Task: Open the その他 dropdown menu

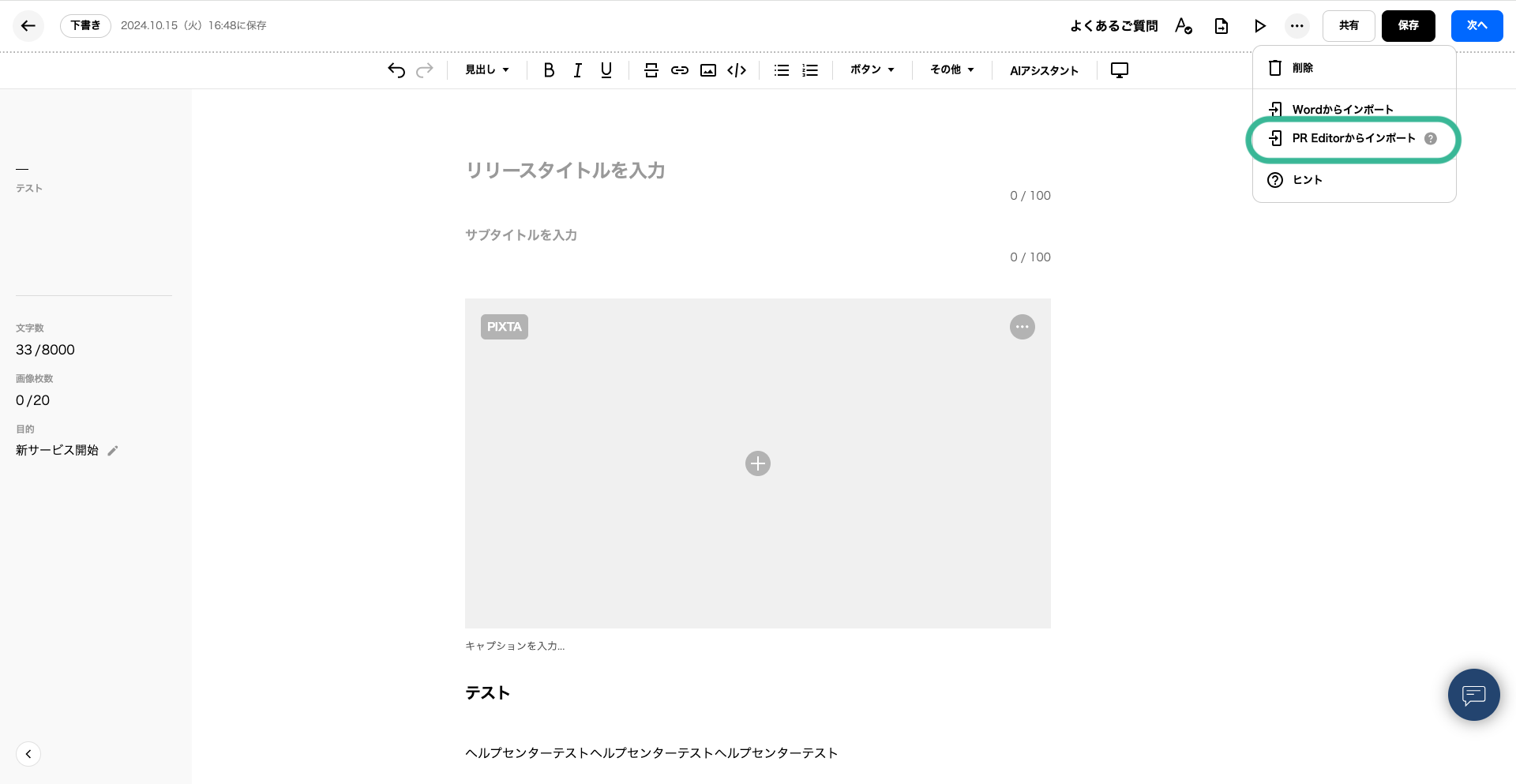Action: [951, 70]
